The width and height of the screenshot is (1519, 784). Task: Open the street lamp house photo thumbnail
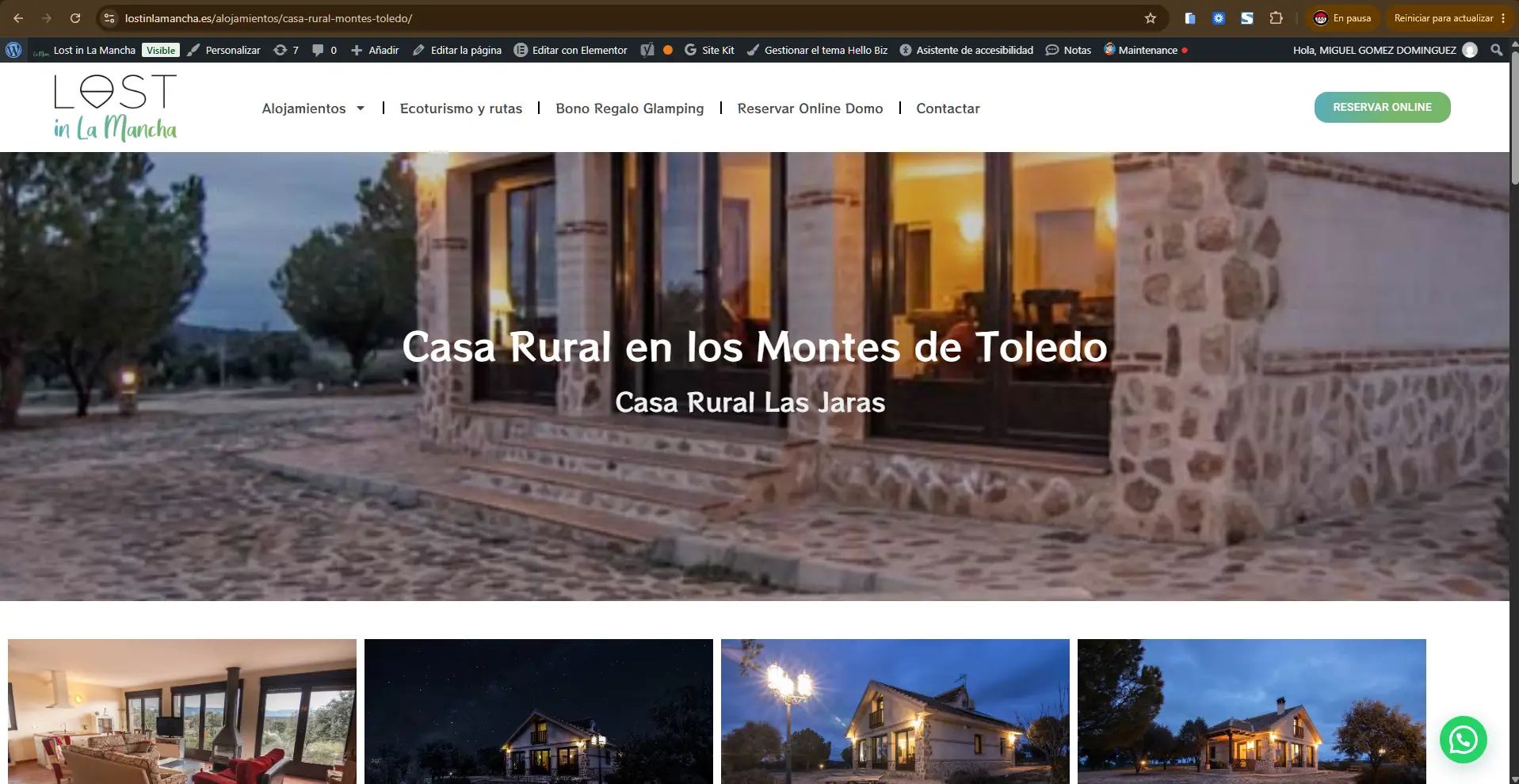[x=895, y=711]
